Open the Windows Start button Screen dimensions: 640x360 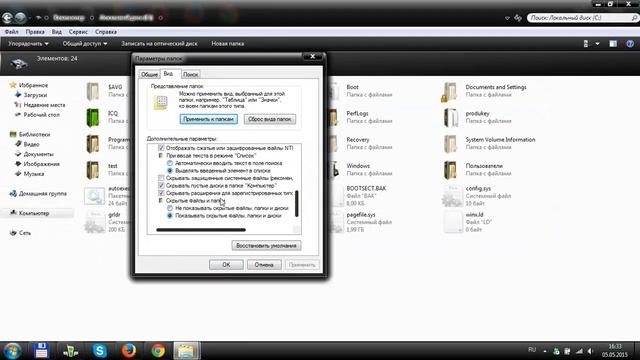[x=12, y=351]
